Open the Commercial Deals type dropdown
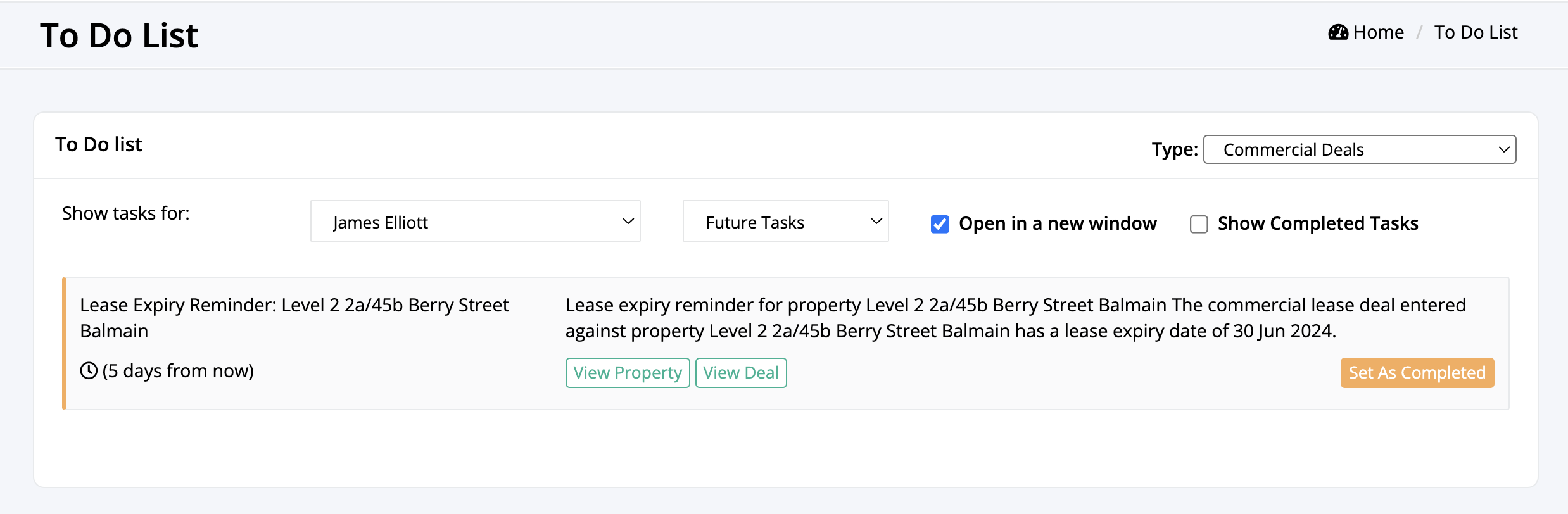The width and height of the screenshot is (1568, 514). (x=1360, y=149)
